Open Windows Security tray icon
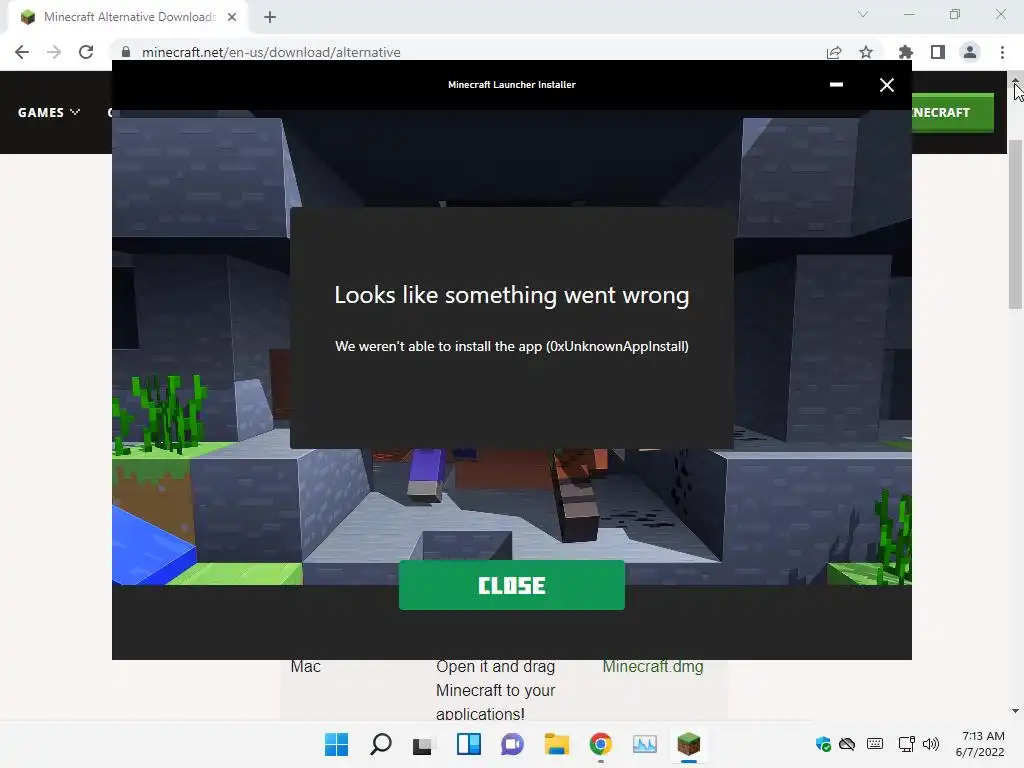 pos(823,744)
